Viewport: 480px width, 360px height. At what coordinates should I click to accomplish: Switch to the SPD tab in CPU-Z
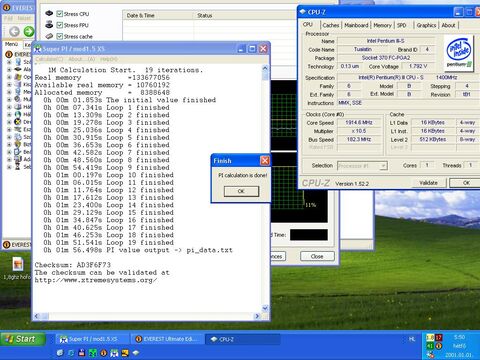pos(402,25)
